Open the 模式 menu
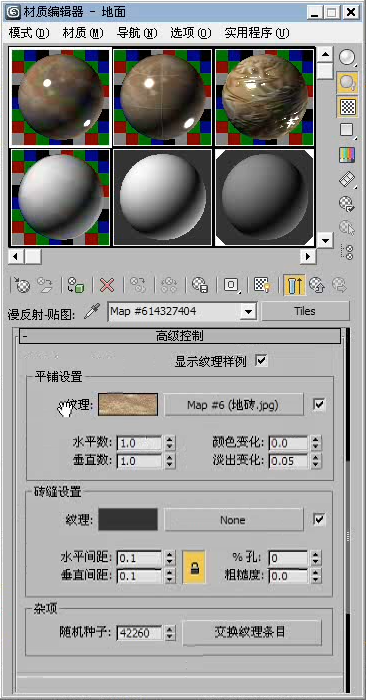The image size is (366, 700). (x=29, y=33)
